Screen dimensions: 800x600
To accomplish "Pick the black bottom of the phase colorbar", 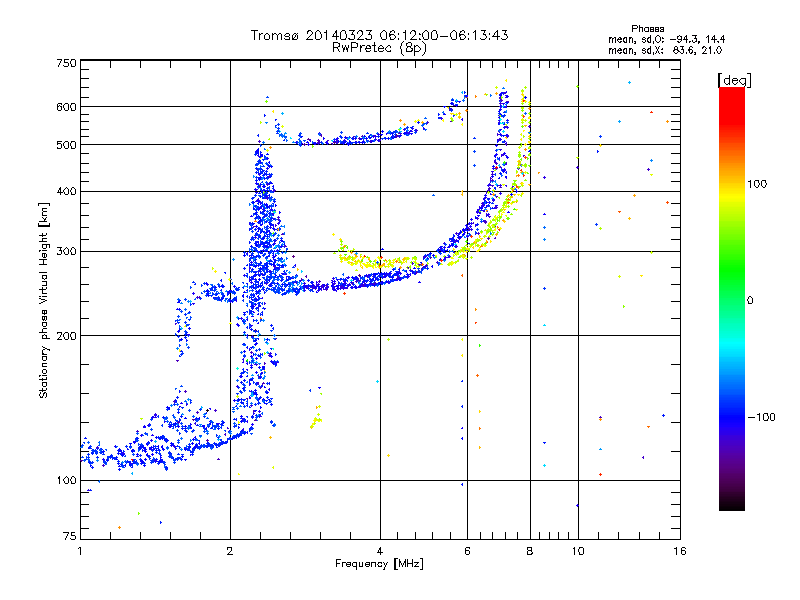I will click(x=732, y=503).
